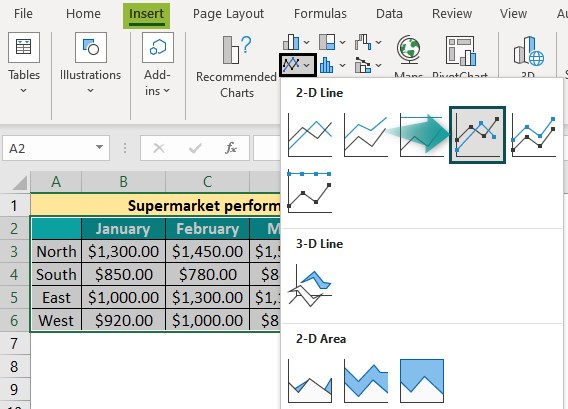Select the 100% Stacked Line chart thumbnail
Image resolution: width=568 pixels, height=409 pixels.
click(422, 135)
